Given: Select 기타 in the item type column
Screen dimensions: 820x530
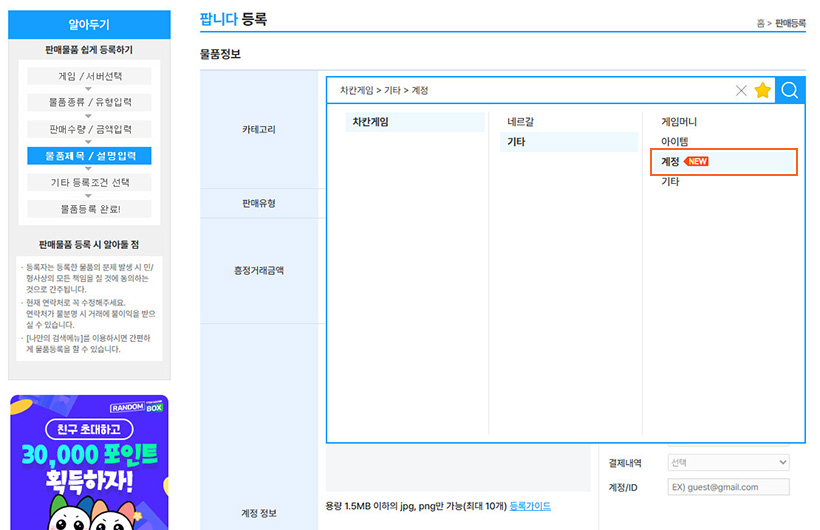Looking at the screenshot, I should [x=670, y=182].
